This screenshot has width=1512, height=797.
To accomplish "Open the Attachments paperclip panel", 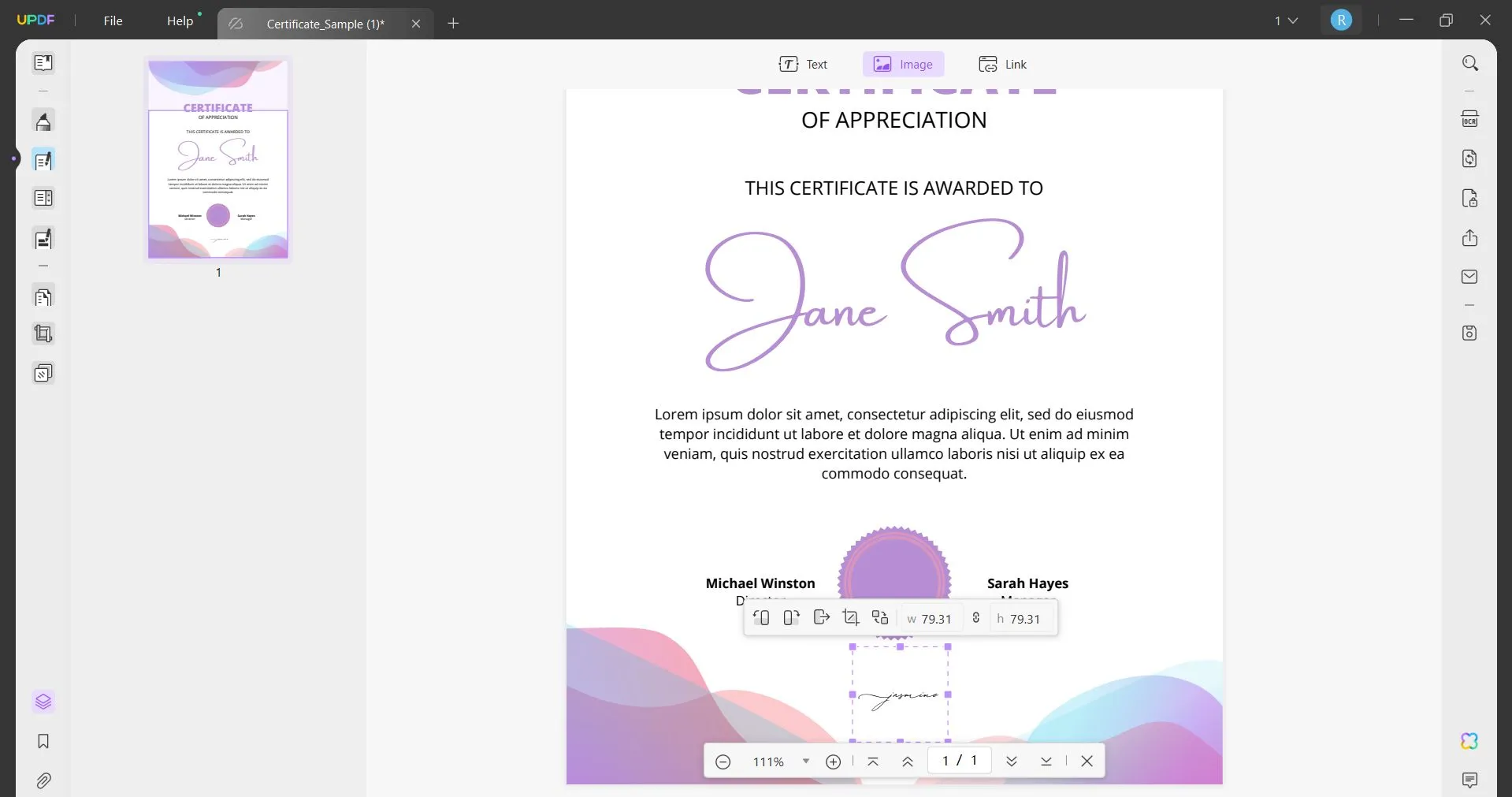I will point(43,780).
